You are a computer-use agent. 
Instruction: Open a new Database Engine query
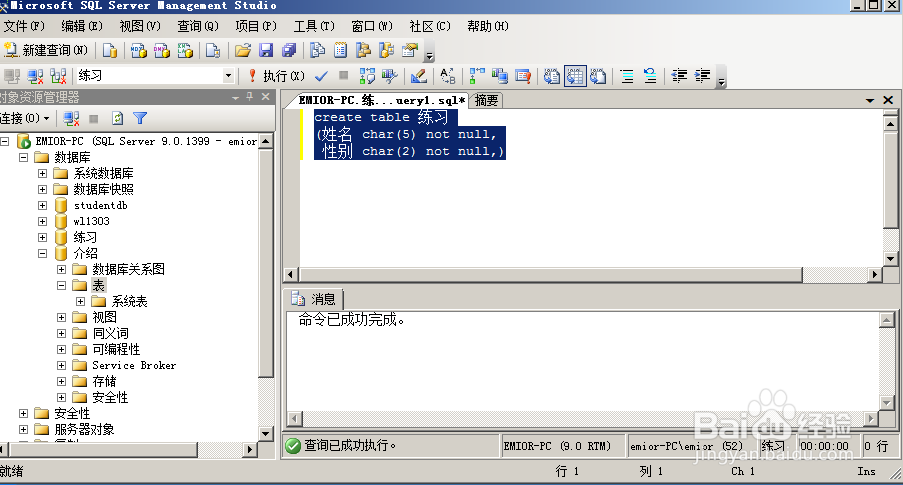(109, 51)
